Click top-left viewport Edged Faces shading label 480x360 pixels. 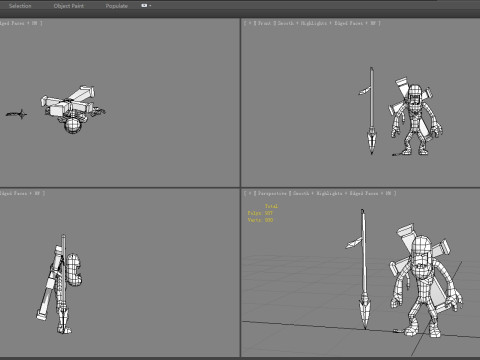coord(11,23)
